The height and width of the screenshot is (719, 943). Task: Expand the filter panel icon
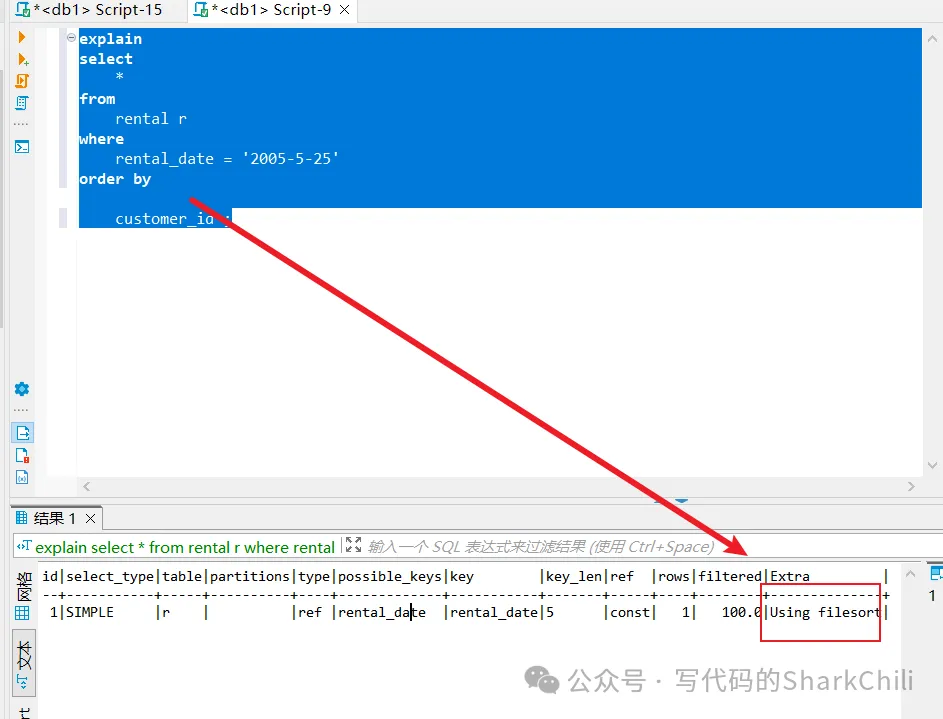coord(354,545)
